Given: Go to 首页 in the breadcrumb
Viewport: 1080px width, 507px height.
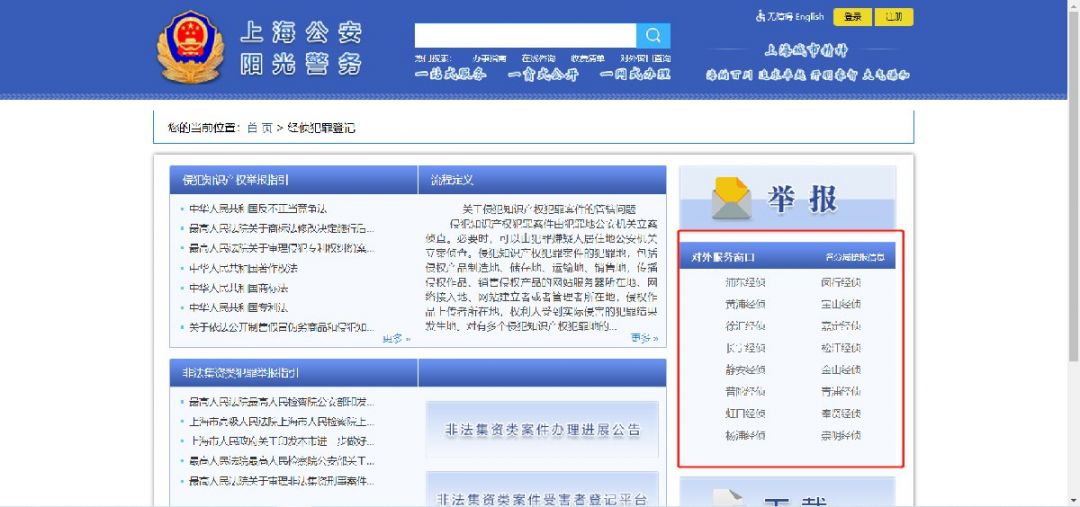Looking at the screenshot, I should (259, 128).
